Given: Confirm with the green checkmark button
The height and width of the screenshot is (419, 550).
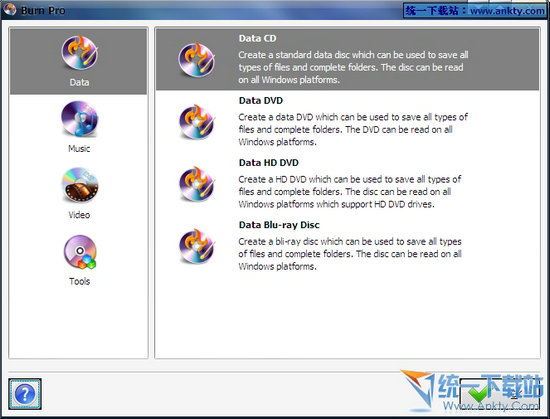Looking at the screenshot, I should 499,394.
